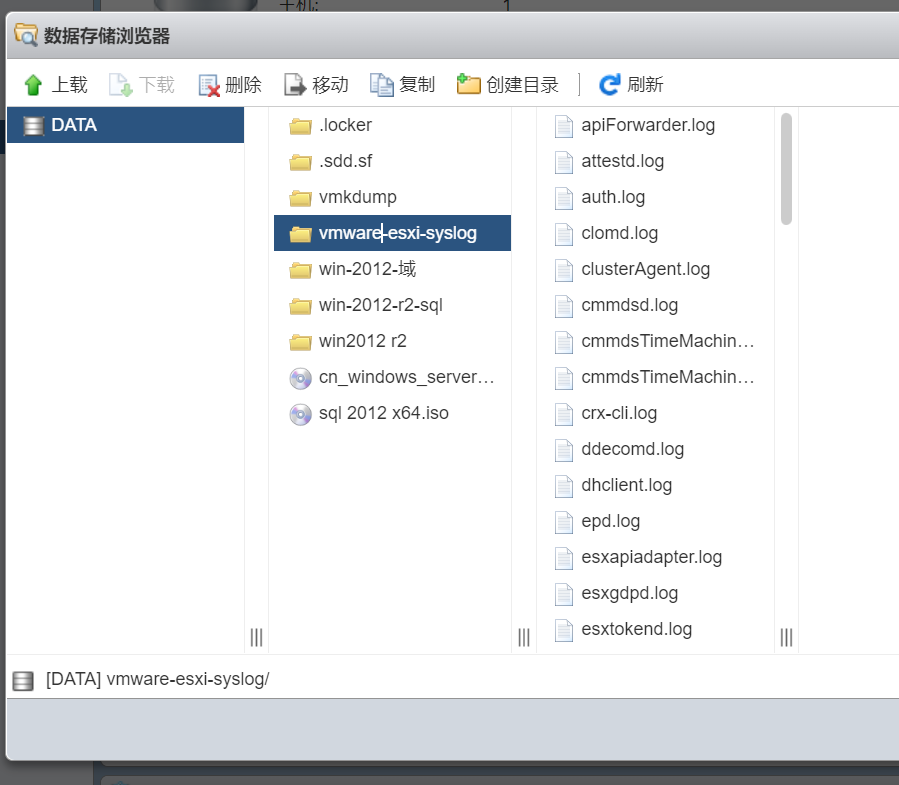Click datastore icon in the path bar
The height and width of the screenshot is (785, 899).
click(23, 681)
